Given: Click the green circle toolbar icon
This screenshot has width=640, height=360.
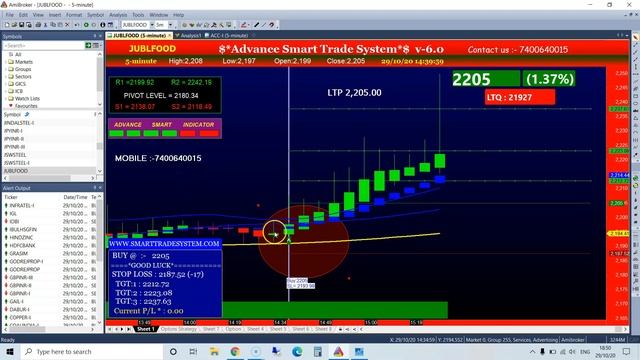Looking at the screenshot, I should tap(86, 25).
